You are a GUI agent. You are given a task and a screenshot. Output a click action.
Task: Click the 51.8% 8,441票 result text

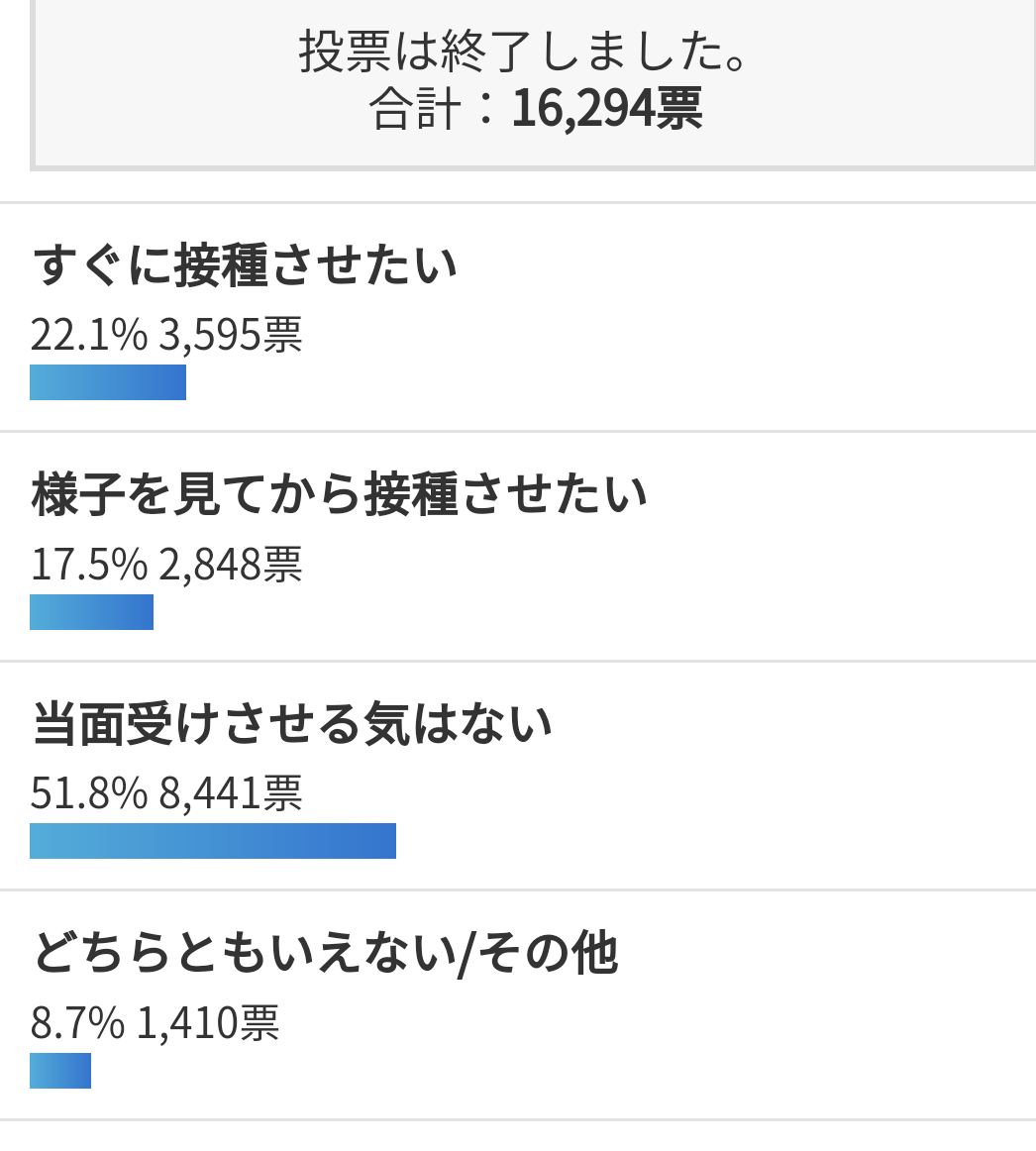coord(166,793)
